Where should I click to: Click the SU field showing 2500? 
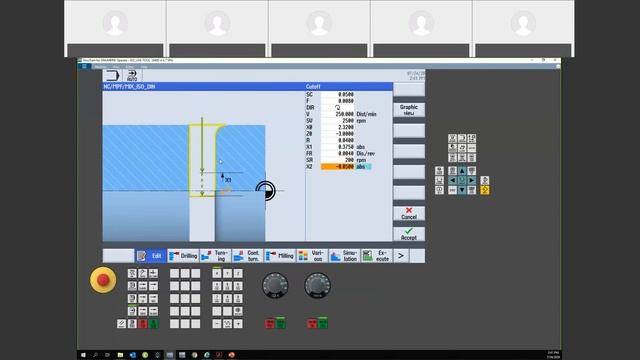[338, 120]
